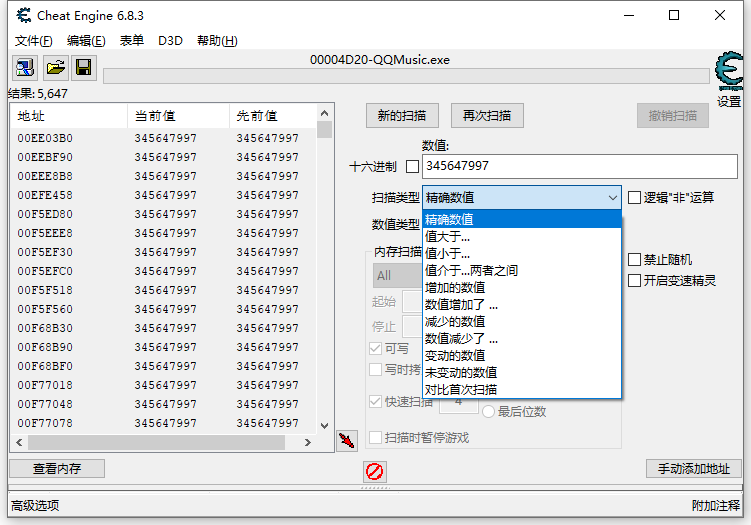This screenshot has width=751, height=525.
Task: Toggle the 逻辑"非"运算 checkbox
Action: point(634,197)
